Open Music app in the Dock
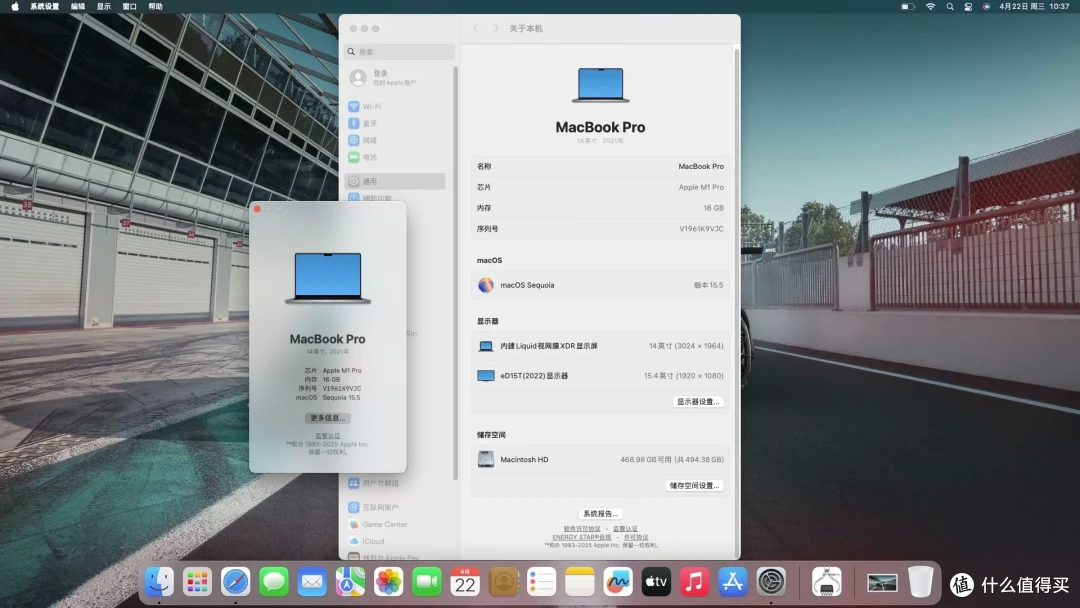The image size is (1080, 608). [x=694, y=583]
